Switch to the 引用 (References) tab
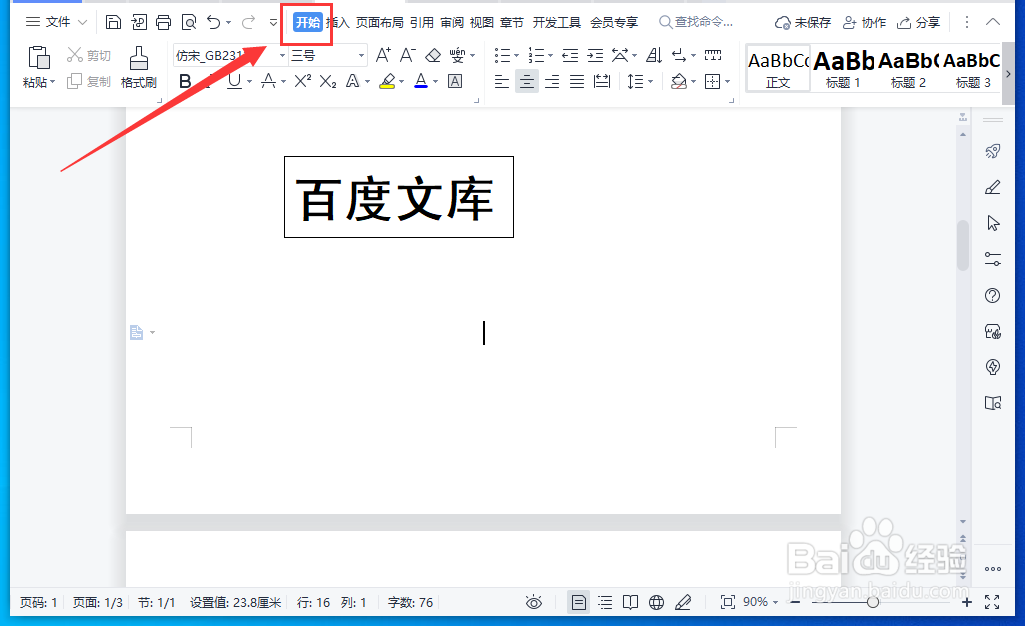Screen dimensions: 1025x626 coord(422,22)
